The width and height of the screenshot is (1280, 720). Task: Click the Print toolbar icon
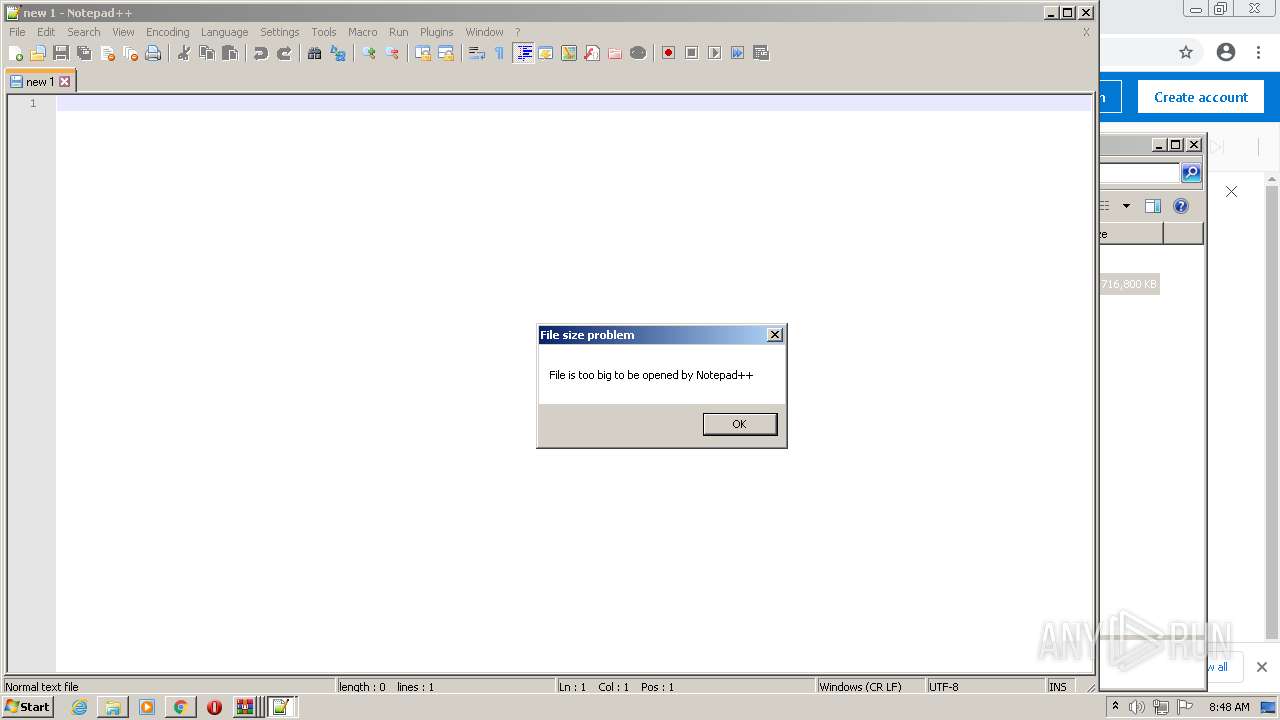(153, 53)
